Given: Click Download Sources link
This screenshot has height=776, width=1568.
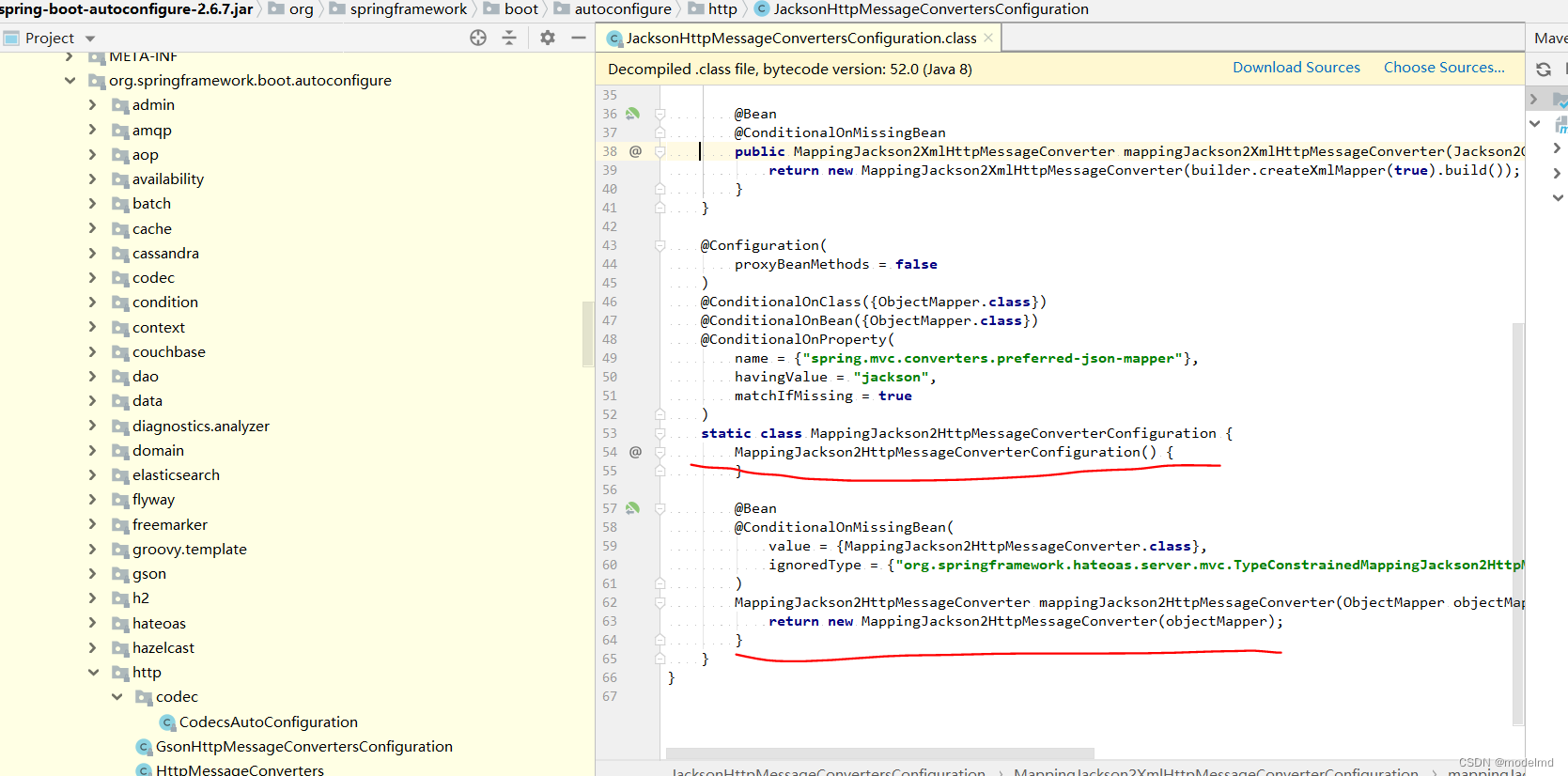Looking at the screenshot, I should [x=1296, y=68].
